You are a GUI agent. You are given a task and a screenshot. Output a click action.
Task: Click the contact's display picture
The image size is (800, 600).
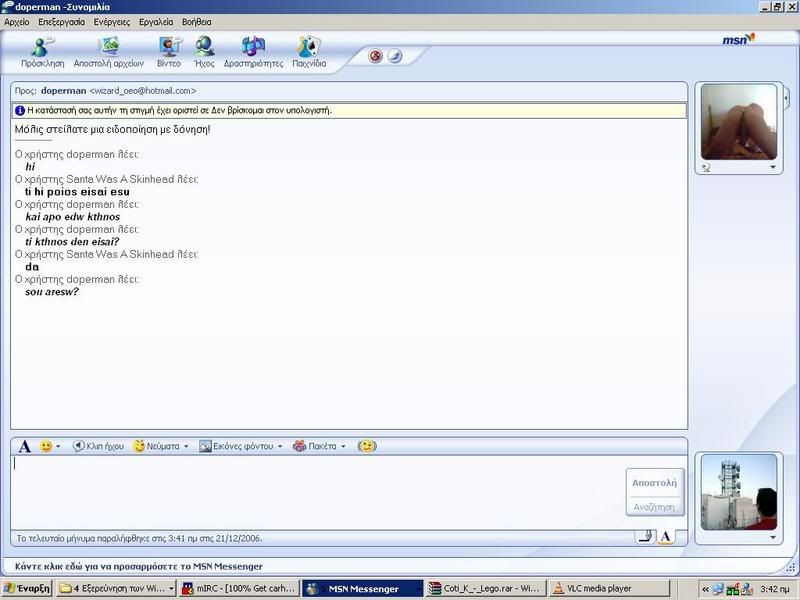pos(739,122)
